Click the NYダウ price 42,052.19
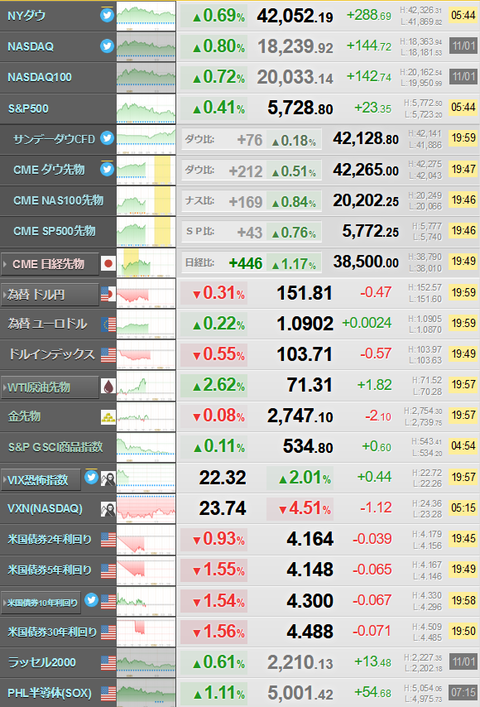 pos(295,17)
